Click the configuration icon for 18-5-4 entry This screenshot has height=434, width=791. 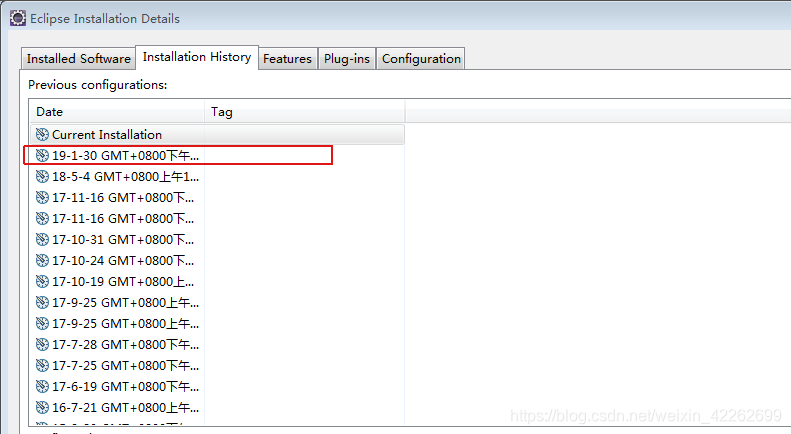point(42,177)
